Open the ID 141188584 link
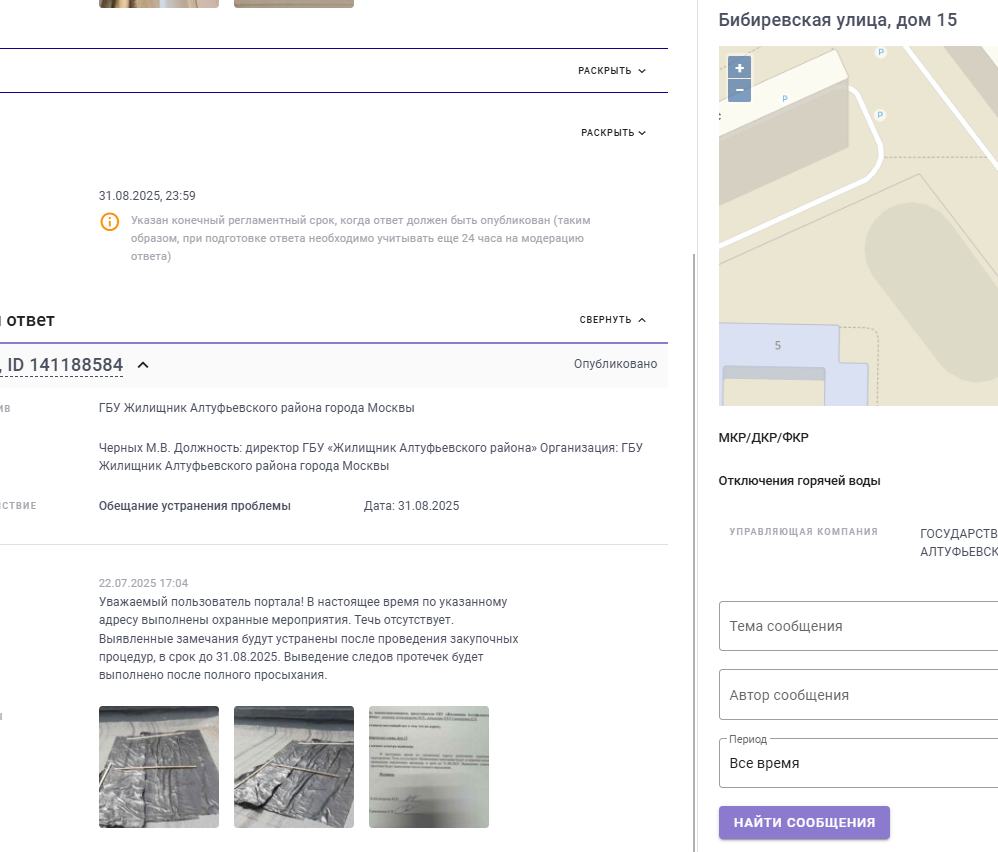 pos(62,365)
